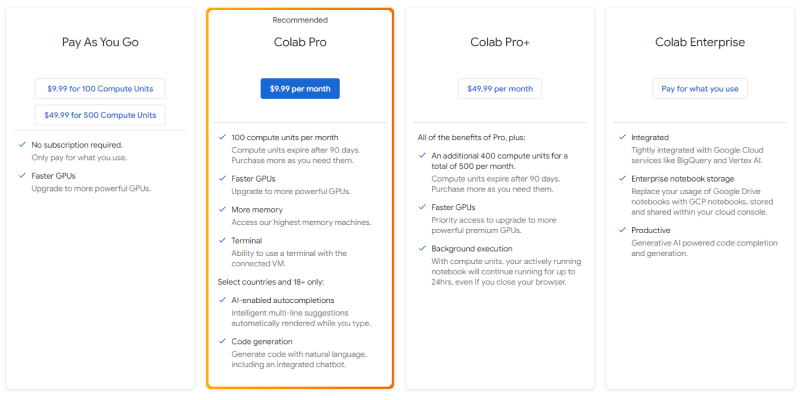Viewport: 800px width, 400px height.
Task: Click checkmark next to 100 compute units per month
Action: (221, 137)
